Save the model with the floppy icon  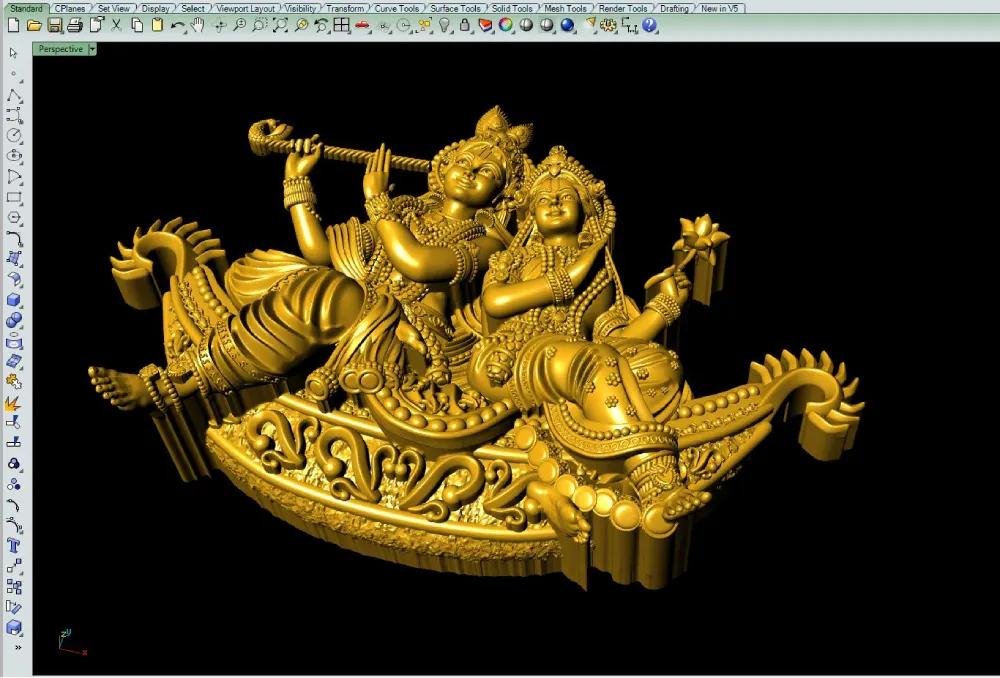pos(55,26)
